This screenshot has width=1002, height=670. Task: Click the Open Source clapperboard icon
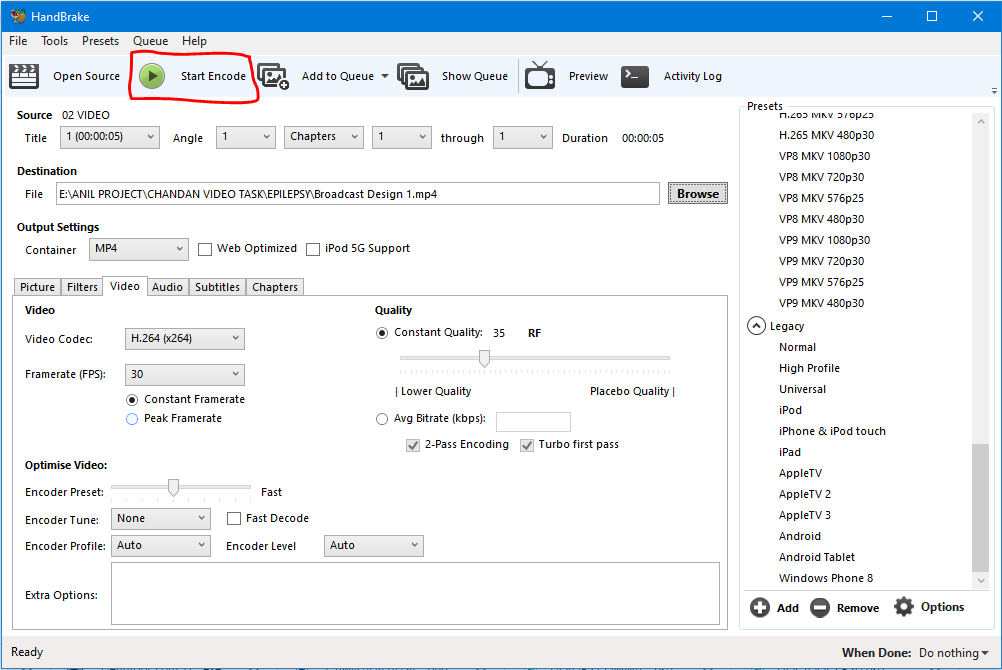click(24, 76)
